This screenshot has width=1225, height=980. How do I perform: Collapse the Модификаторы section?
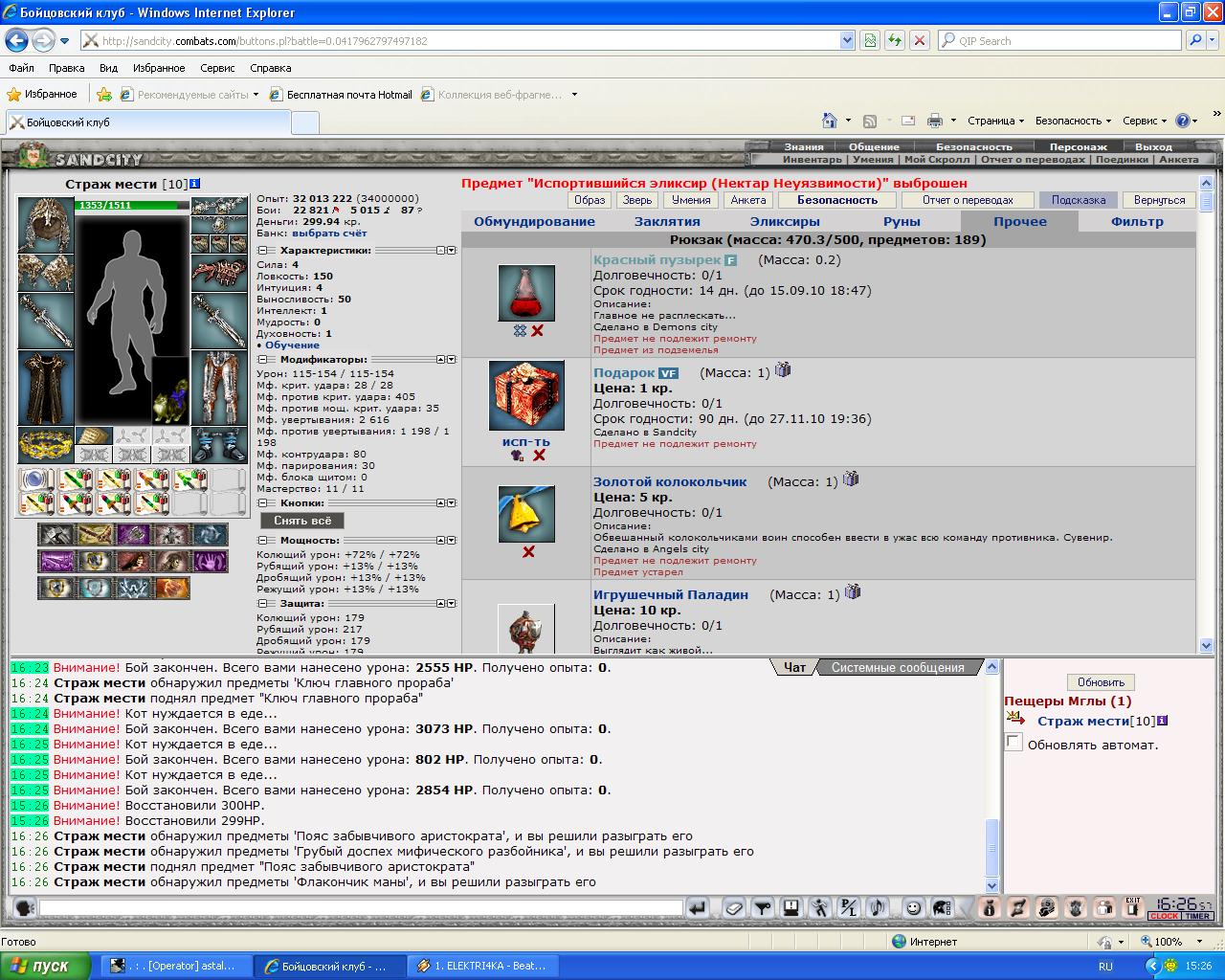coord(262,360)
